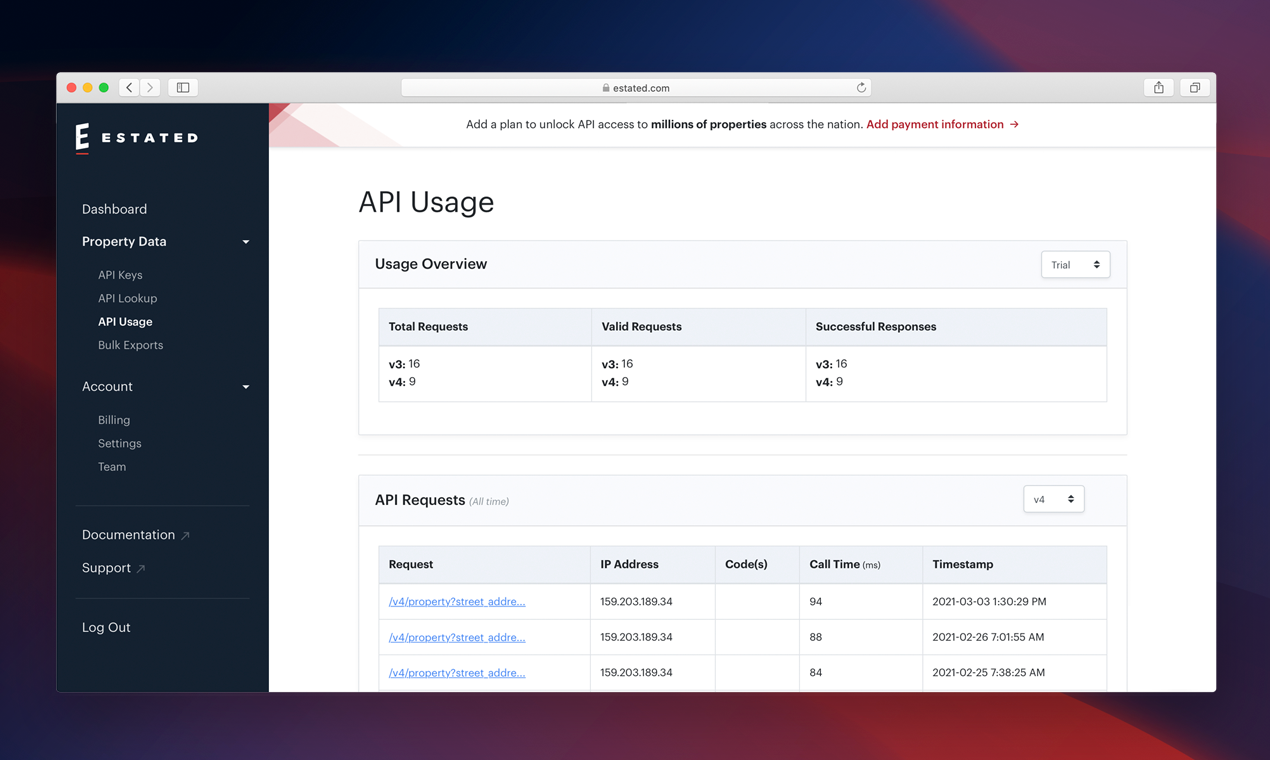
Task: Click Log Out in the sidebar
Action: point(106,628)
